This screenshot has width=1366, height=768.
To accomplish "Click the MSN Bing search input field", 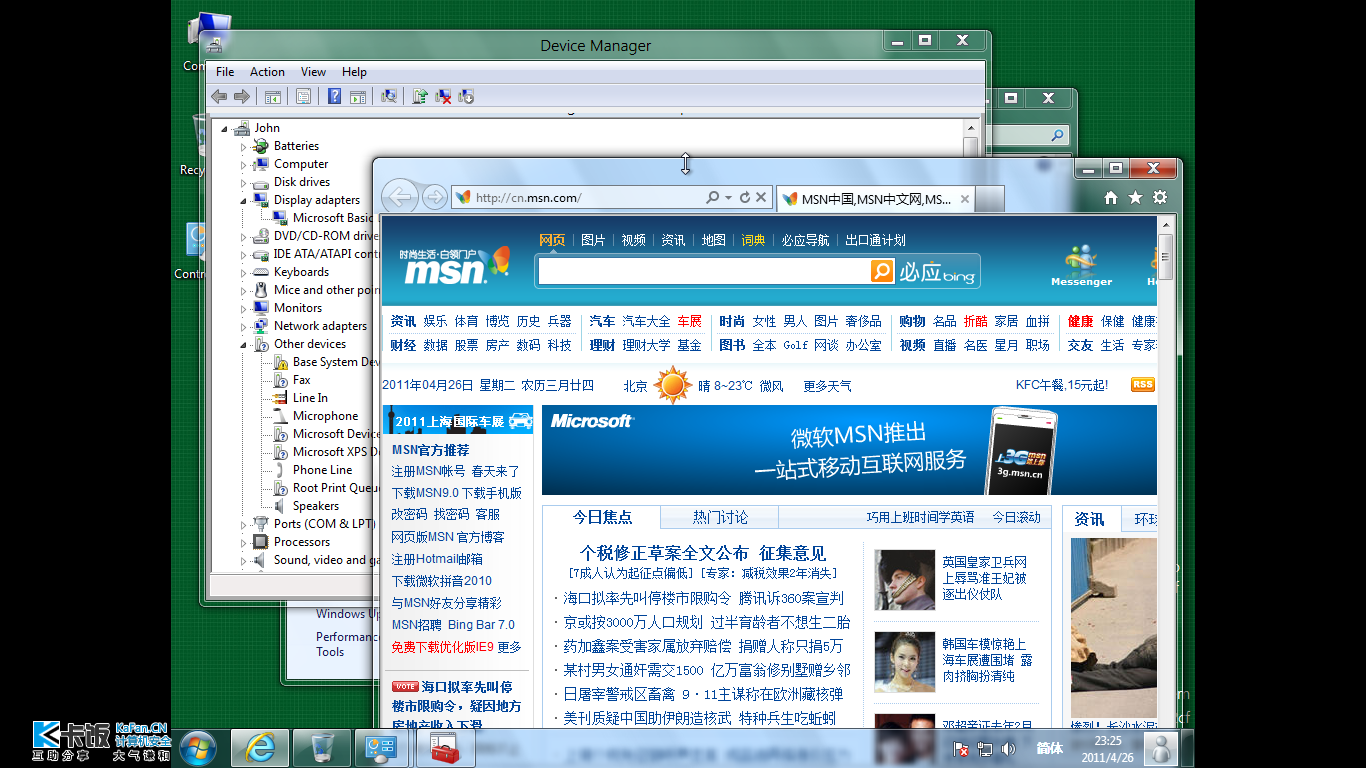I will tap(704, 271).
